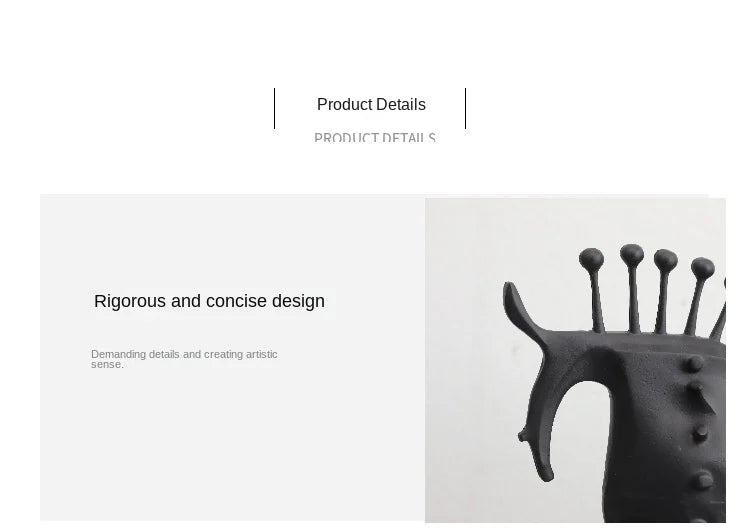
Task: Click the vertical line left of Product Details
Action: click(x=275, y=108)
